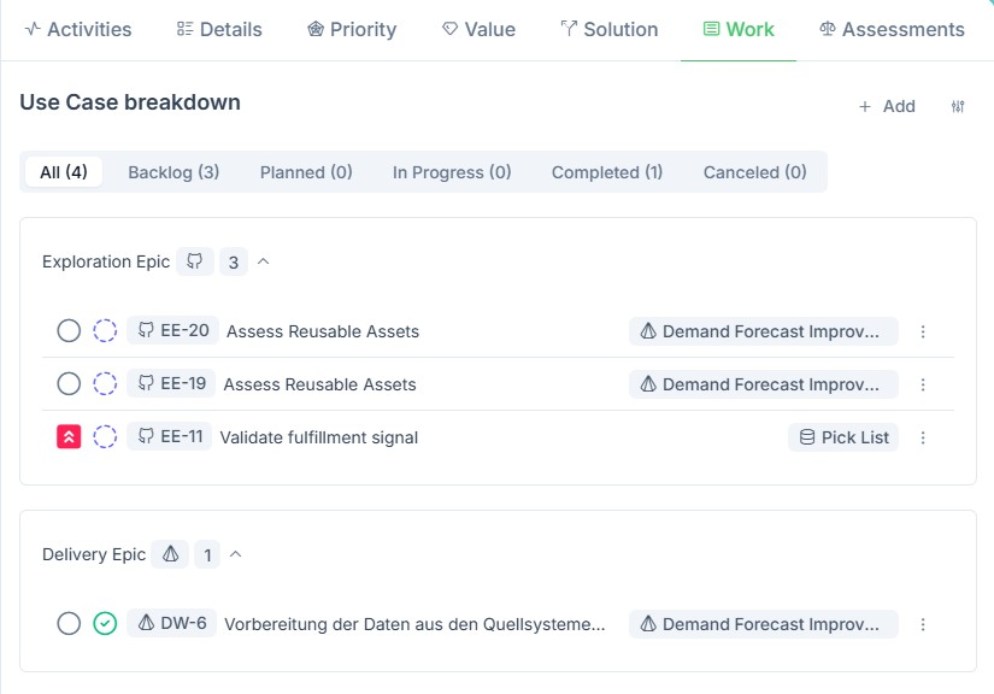
Task: Click the dashed backlog status icon on EE-19
Action: coord(105,383)
